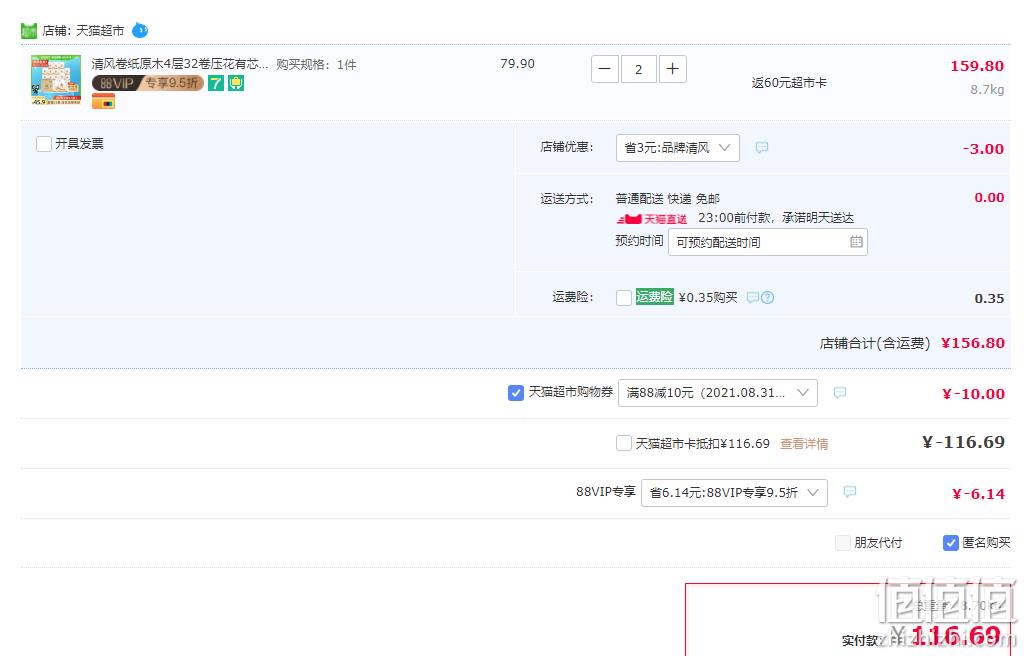Click the 天猫直送 logo
Screen dimensions: 1026x656
click(652, 218)
